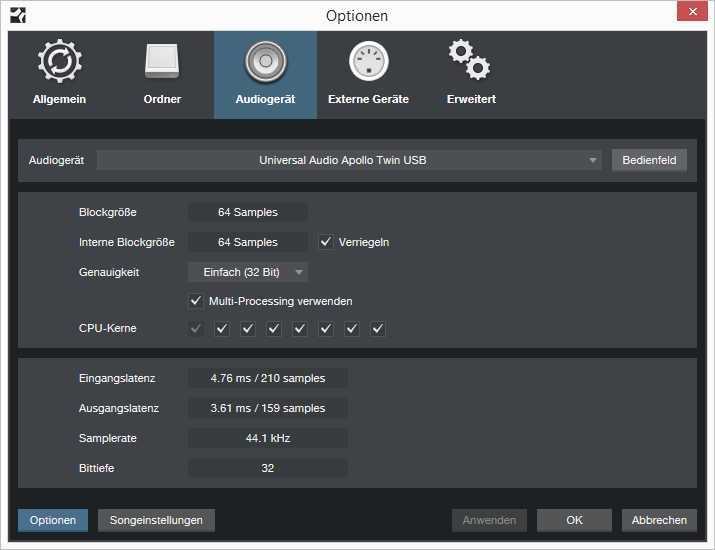715x550 pixels.
Task: Toggle the second CPU-Kerne checkbox
Action: [x=222, y=328]
